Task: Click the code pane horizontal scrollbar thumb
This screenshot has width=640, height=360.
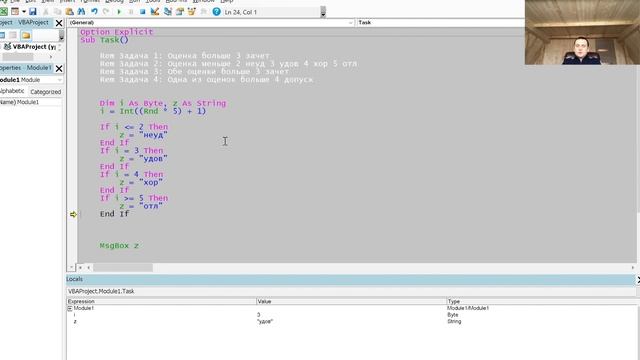Action: pyautogui.click(x=123, y=268)
